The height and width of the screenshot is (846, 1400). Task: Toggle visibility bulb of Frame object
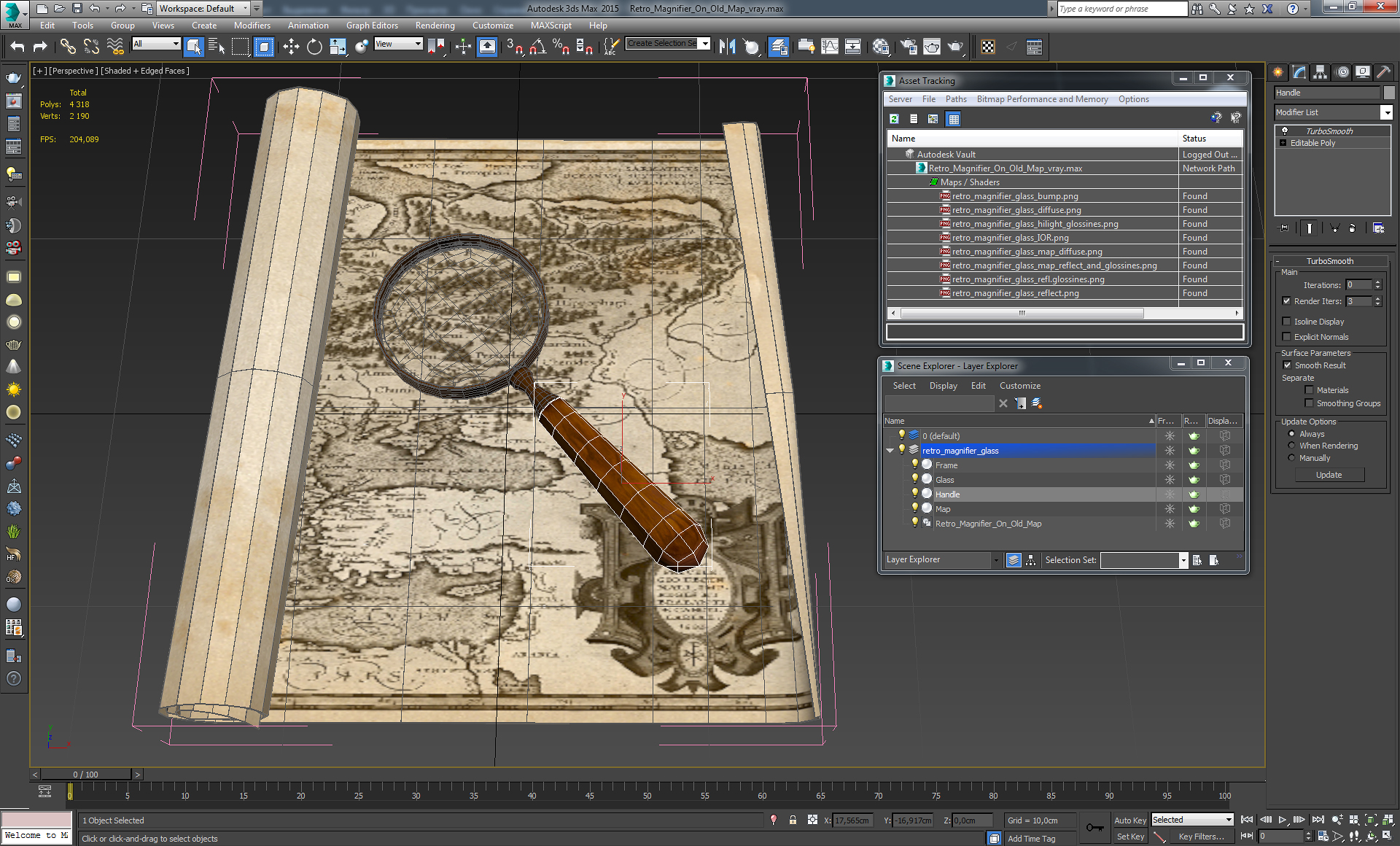coord(914,465)
